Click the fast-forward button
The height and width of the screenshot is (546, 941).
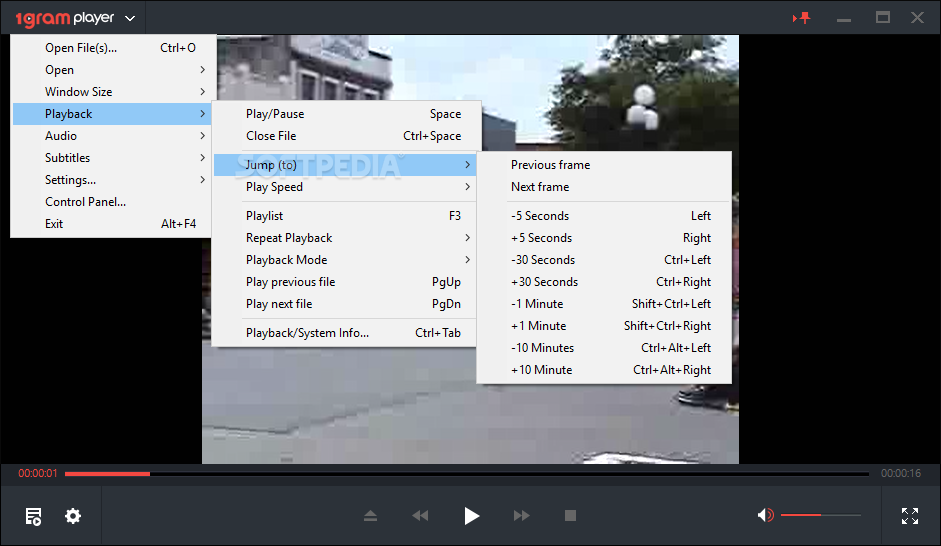[x=522, y=515]
